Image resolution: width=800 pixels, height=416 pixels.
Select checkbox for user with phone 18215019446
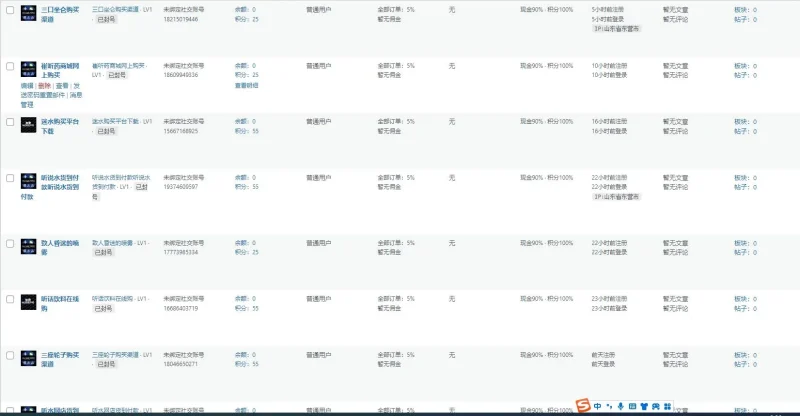10,10
